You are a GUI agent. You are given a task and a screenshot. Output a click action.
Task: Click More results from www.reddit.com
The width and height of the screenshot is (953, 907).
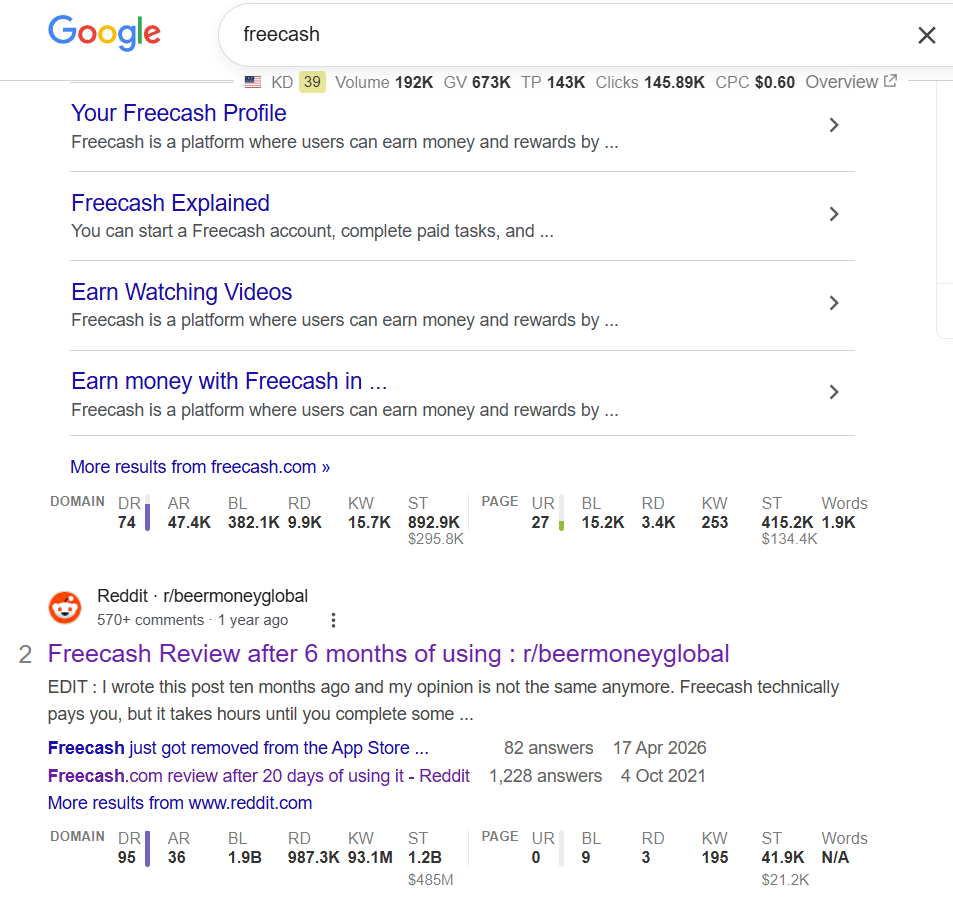(x=180, y=803)
